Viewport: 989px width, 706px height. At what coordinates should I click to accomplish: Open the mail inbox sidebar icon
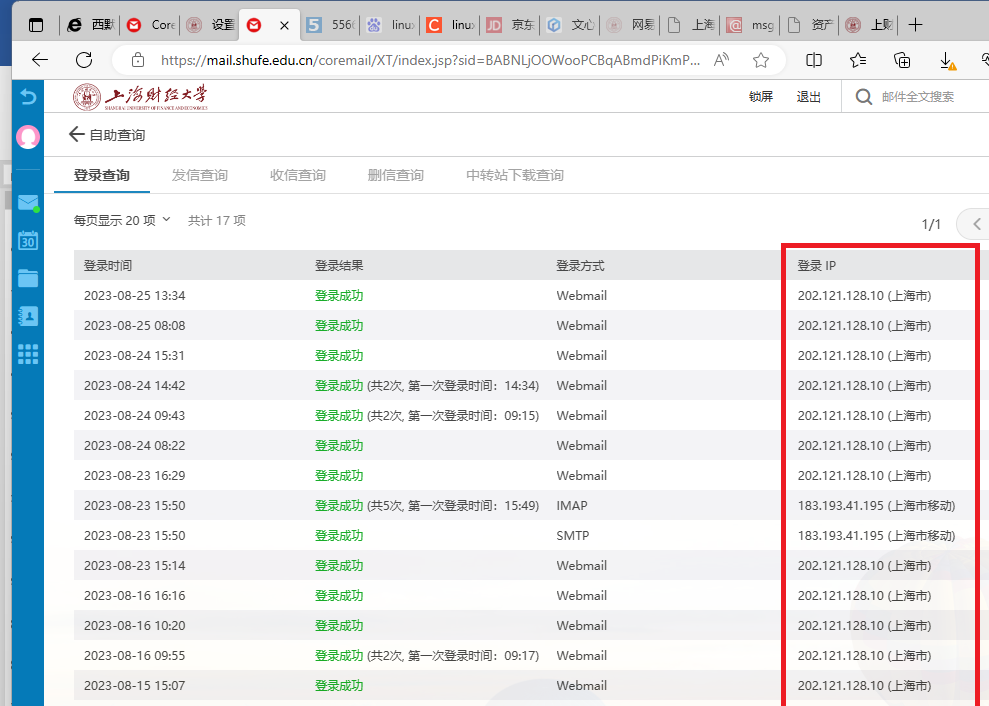pyautogui.click(x=28, y=203)
